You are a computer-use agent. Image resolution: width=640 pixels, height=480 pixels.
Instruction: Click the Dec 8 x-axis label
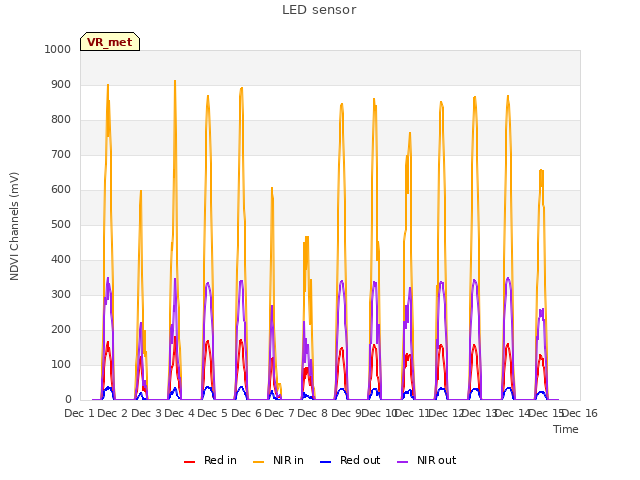[313, 413]
